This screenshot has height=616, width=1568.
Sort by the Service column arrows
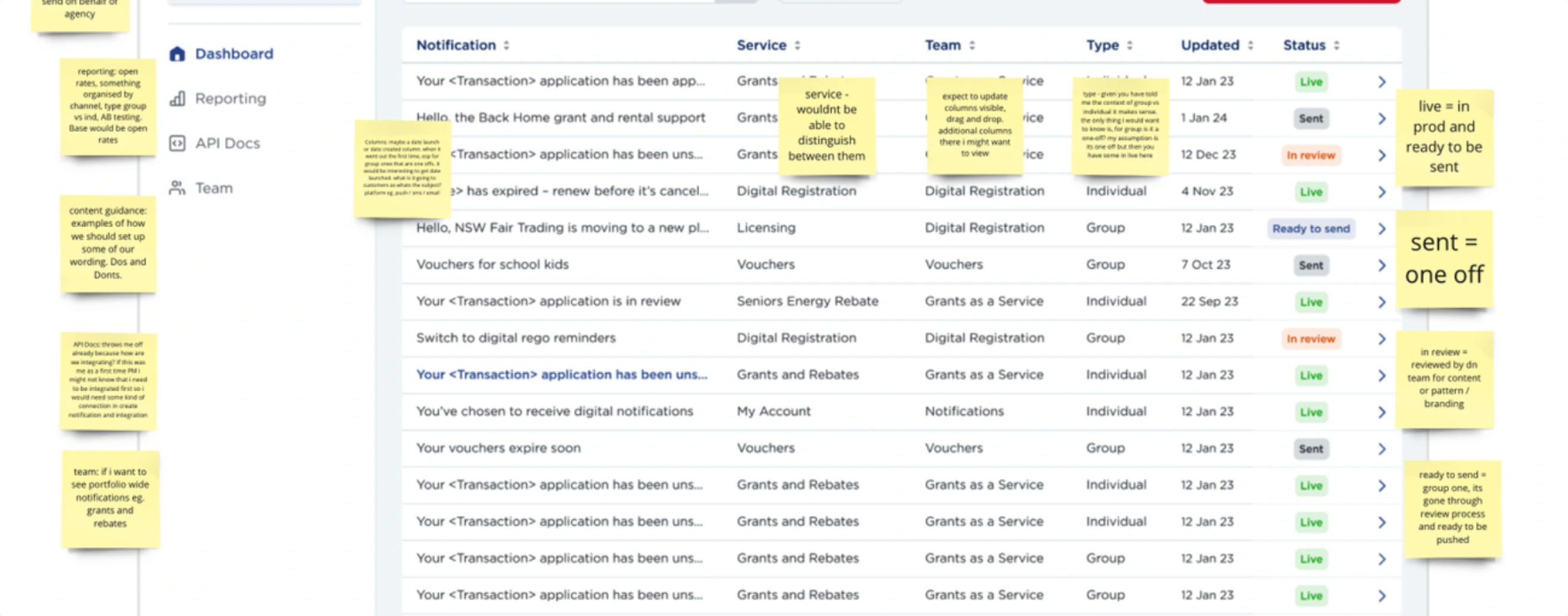797,45
